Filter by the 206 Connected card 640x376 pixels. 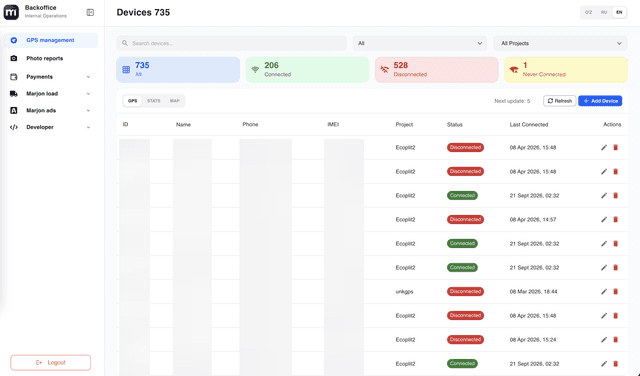(307, 70)
